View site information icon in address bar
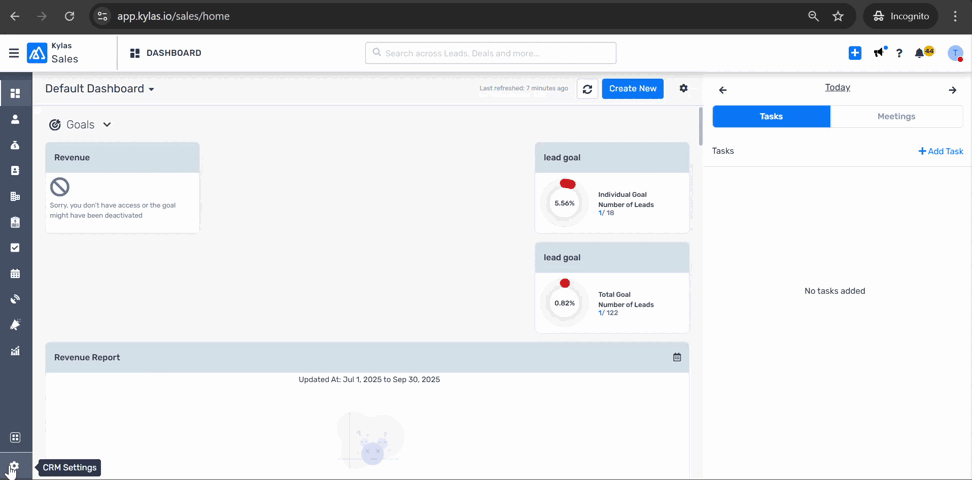 [x=102, y=16]
